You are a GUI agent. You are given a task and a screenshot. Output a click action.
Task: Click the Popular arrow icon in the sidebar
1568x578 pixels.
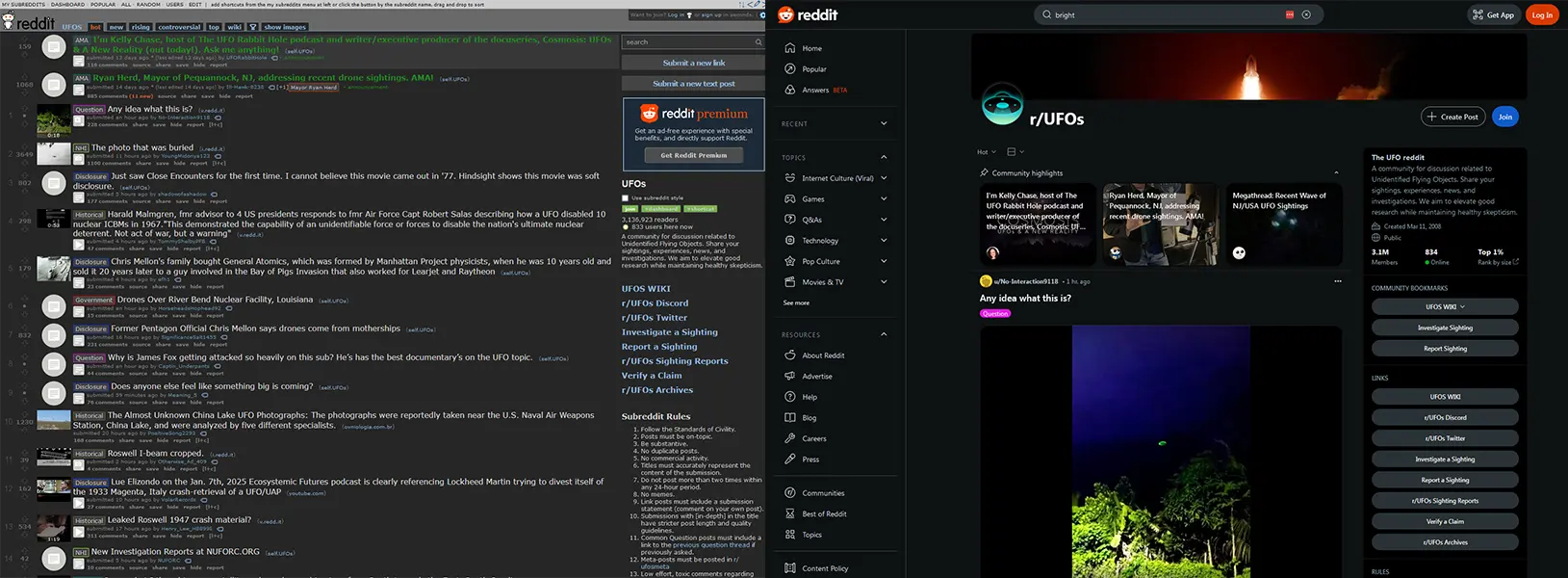[x=790, y=69]
